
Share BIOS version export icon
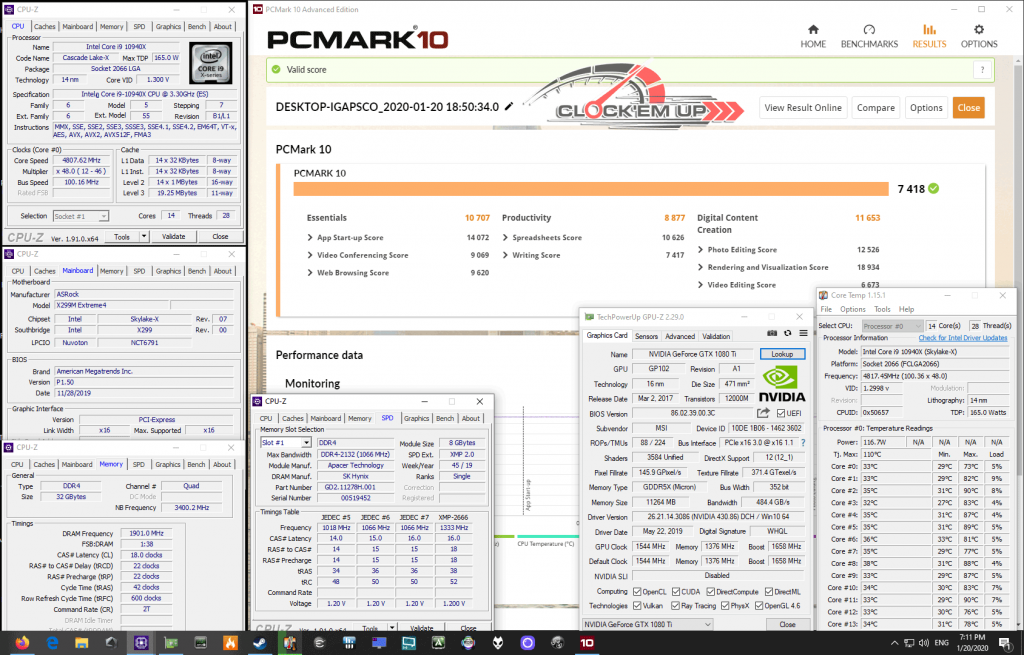(x=763, y=413)
